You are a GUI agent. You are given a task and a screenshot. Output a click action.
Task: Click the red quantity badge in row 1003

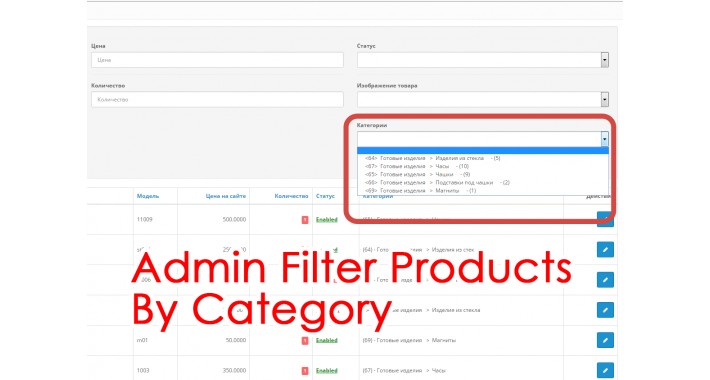pyautogui.click(x=305, y=370)
